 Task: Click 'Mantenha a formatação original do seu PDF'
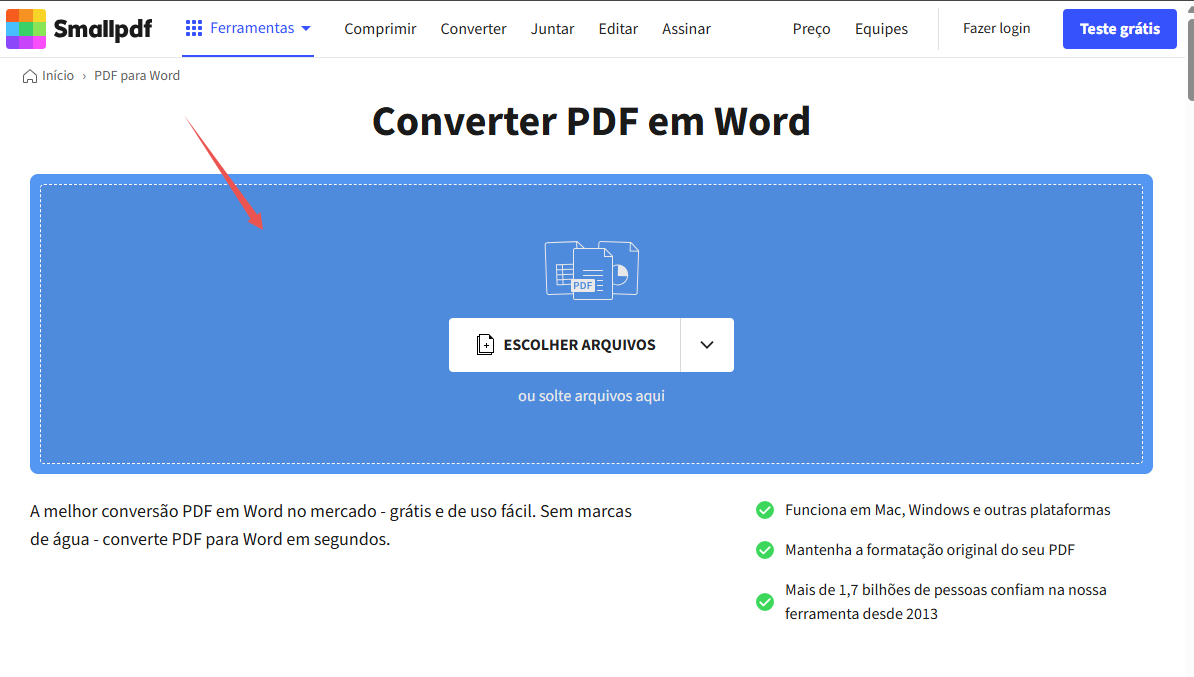coord(930,550)
